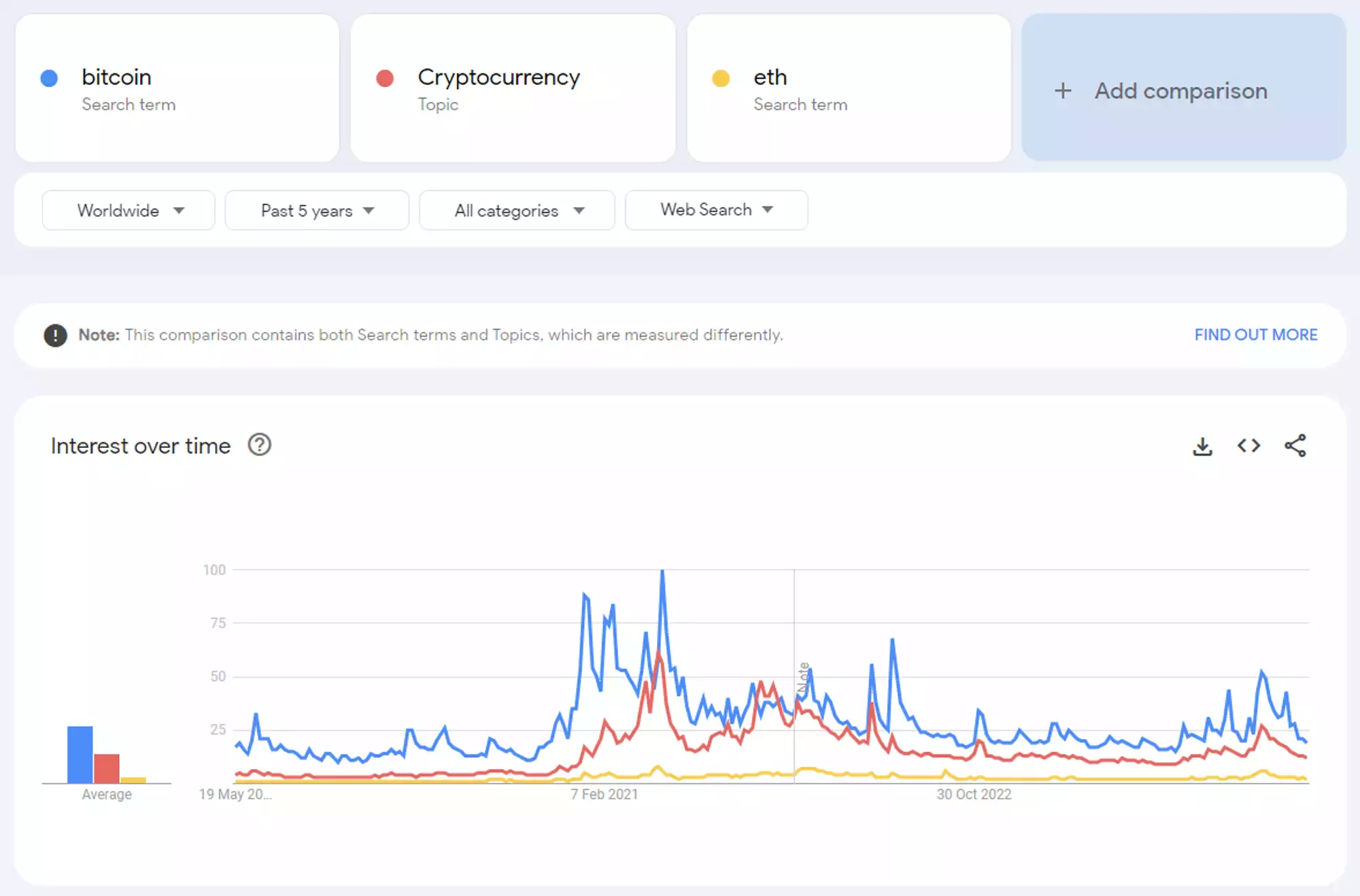
Task: Click the embed code icon
Action: [1248, 446]
